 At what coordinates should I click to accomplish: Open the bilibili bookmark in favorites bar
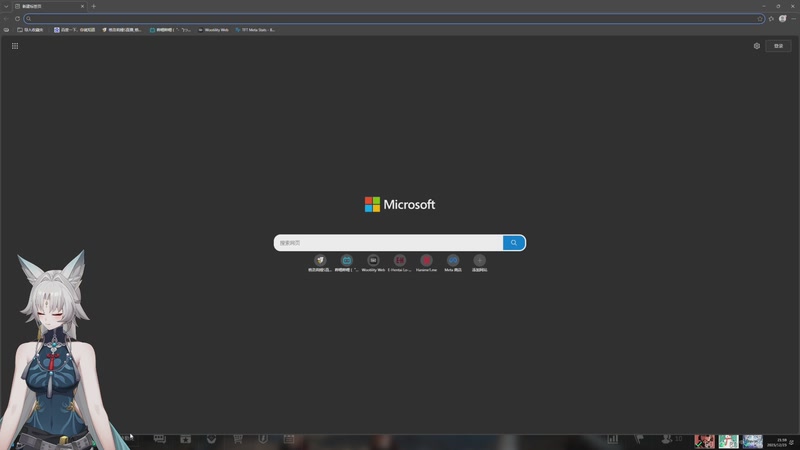tap(170, 30)
